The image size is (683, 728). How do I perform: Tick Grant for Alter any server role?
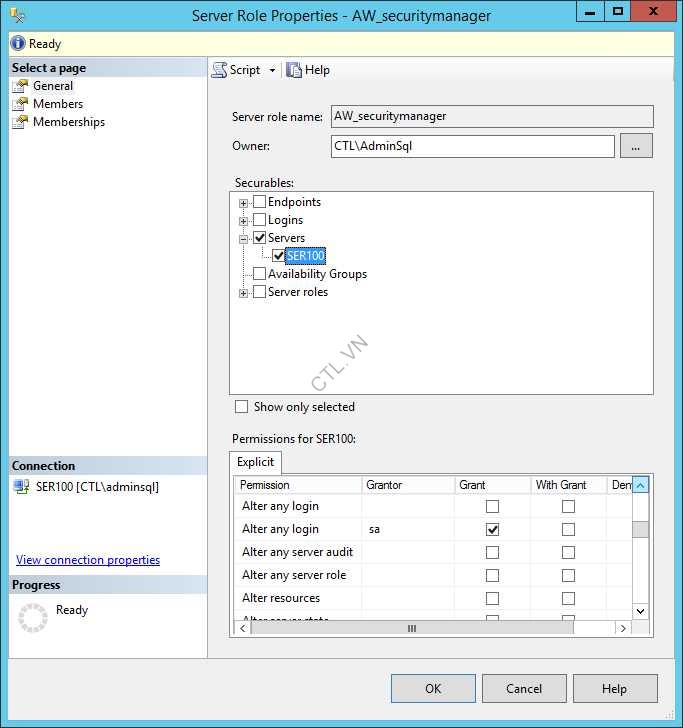(492, 575)
